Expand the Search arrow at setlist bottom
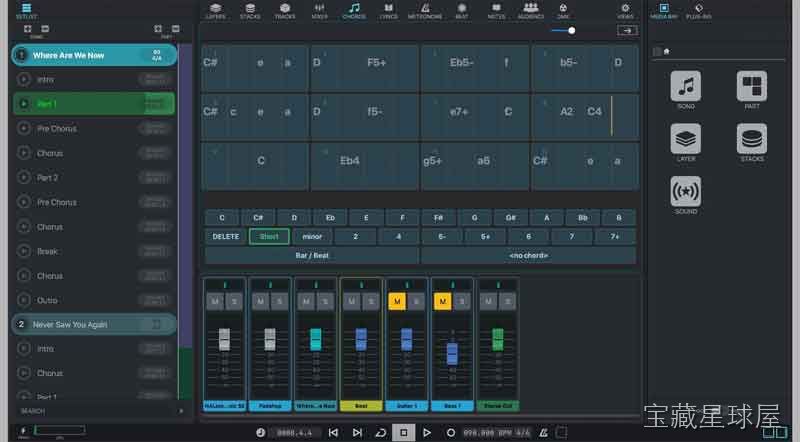The image size is (800, 442). point(181,411)
